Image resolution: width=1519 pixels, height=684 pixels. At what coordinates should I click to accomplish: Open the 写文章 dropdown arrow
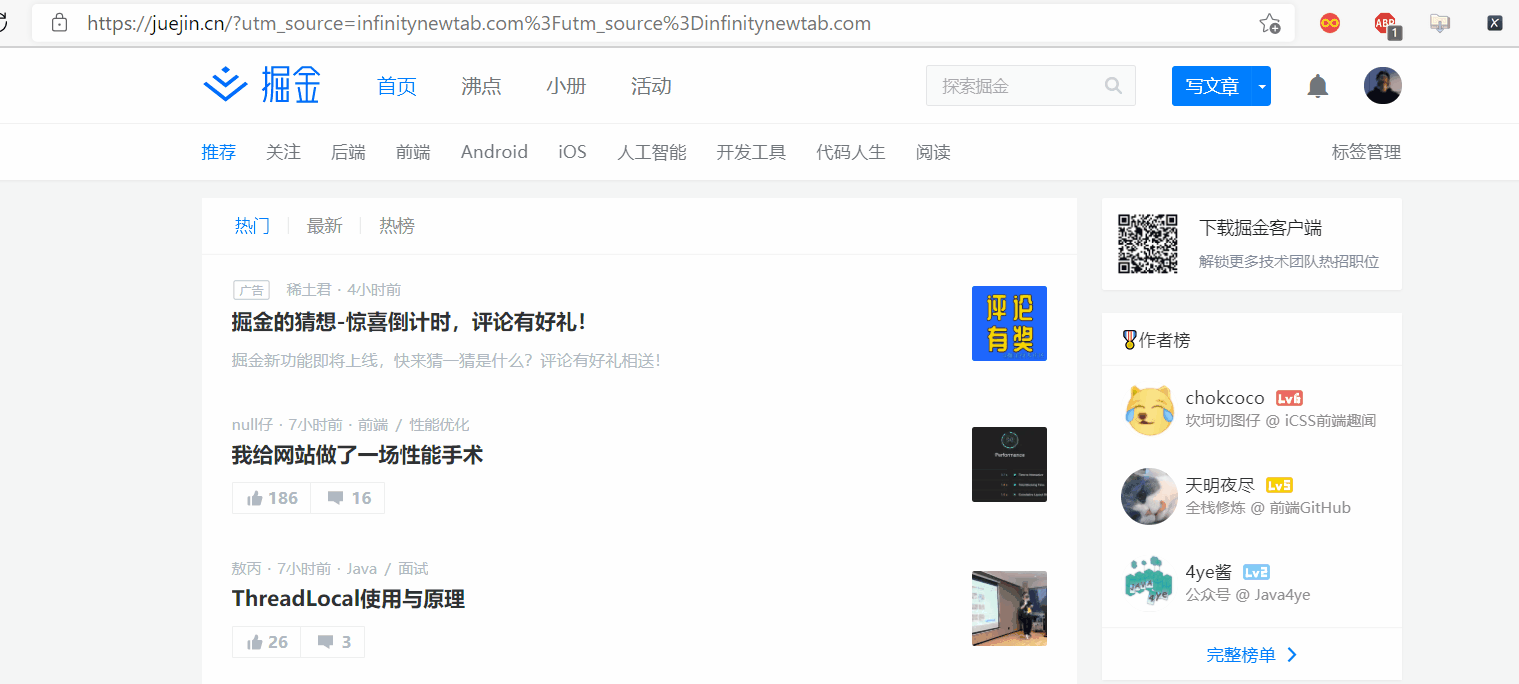[x=1261, y=86]
